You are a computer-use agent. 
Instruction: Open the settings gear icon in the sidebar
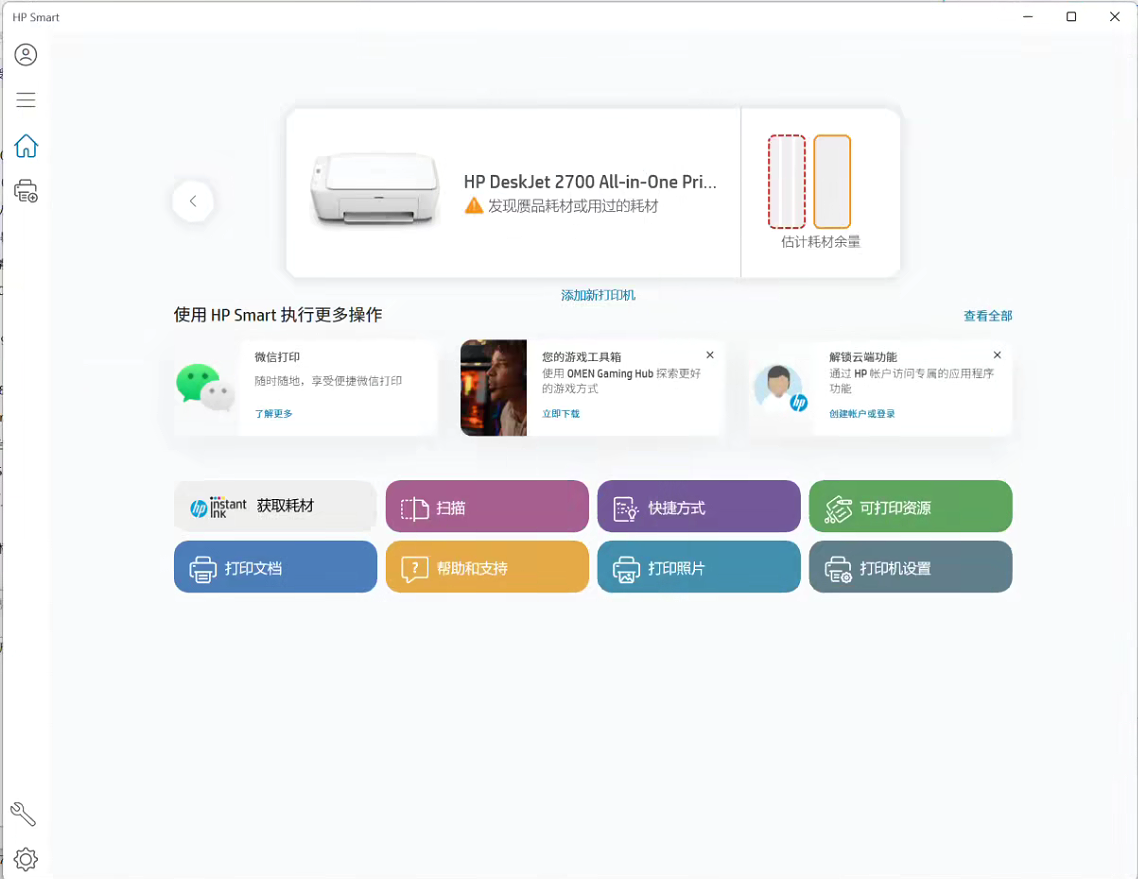click(x=25, y=859)
